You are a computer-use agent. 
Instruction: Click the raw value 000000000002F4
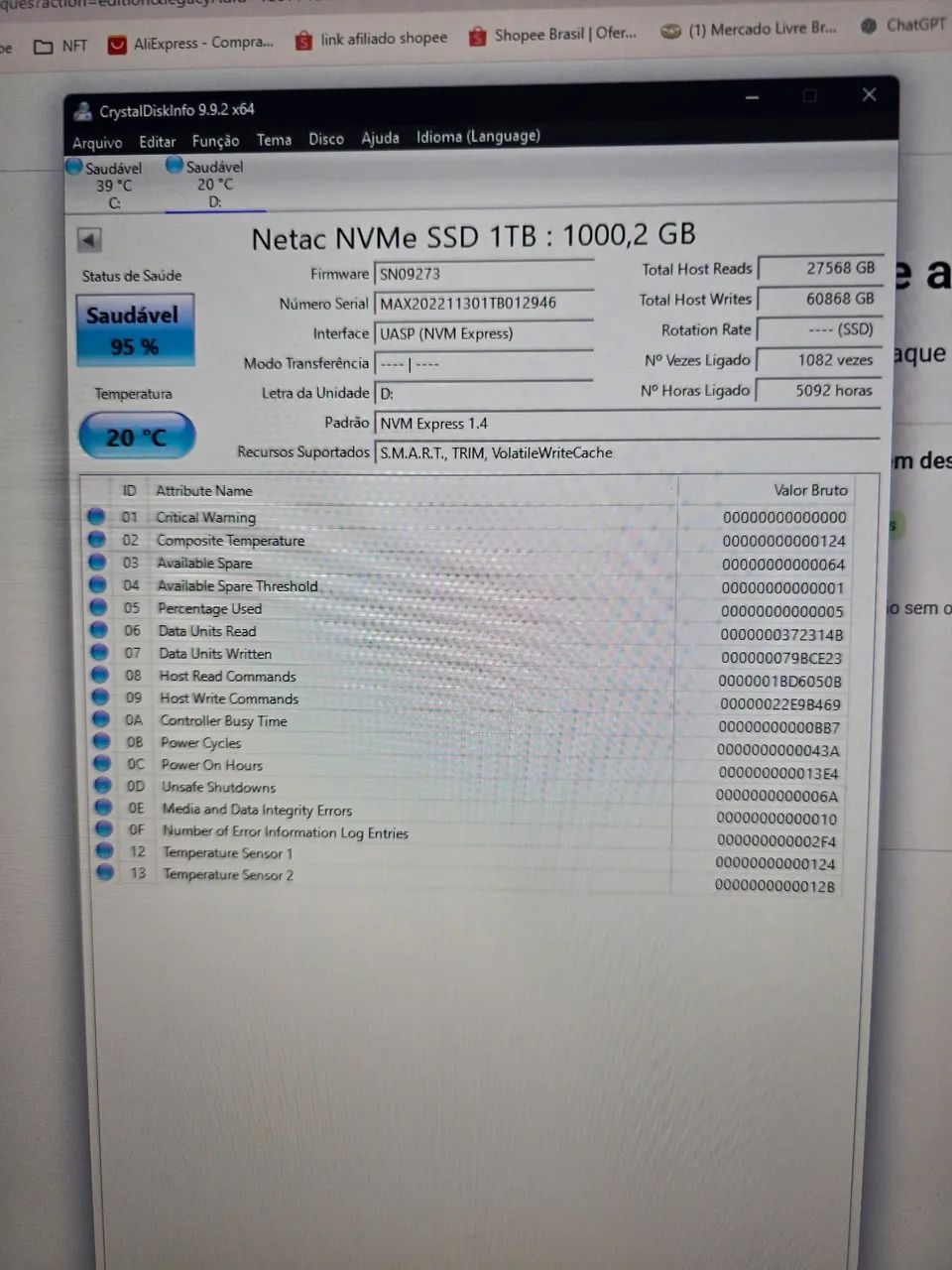pyautogui.click(x=776, y=841)
